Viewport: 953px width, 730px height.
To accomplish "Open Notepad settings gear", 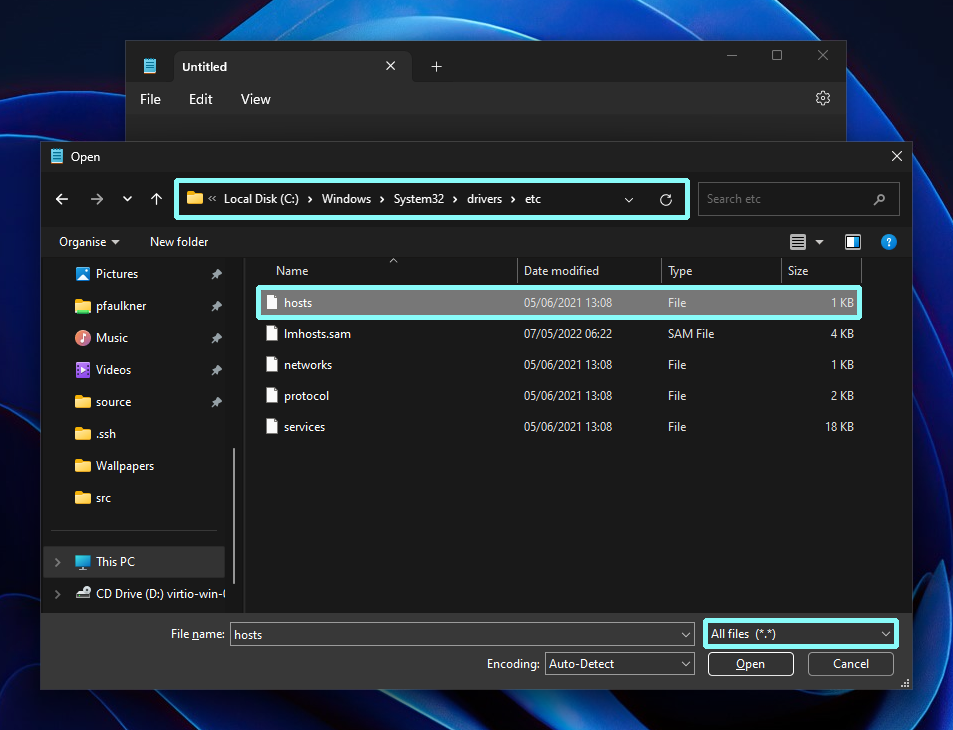I will click(x=823, y=98).
